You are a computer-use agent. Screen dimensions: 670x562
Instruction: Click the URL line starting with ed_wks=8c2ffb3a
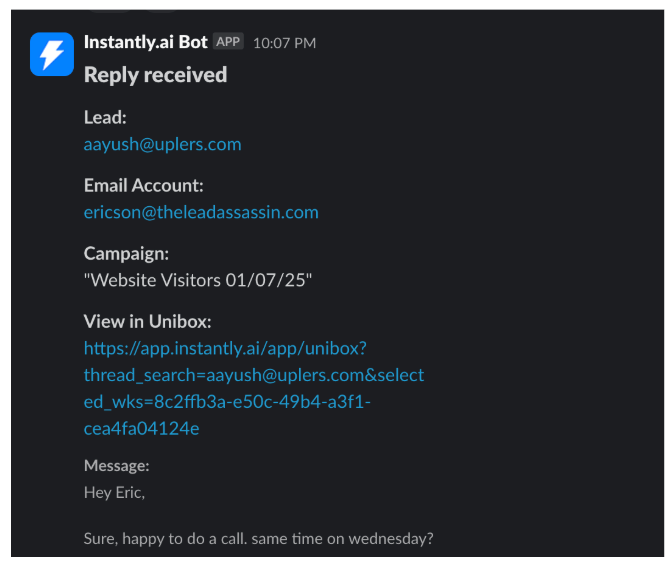click(x=227, y=401)
